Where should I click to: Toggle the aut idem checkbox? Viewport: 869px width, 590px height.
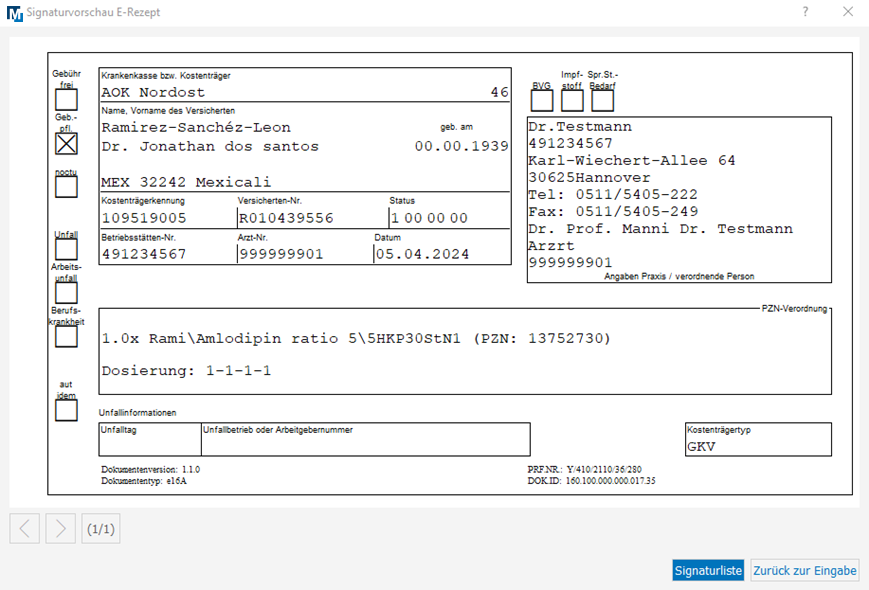click(67, 411)
